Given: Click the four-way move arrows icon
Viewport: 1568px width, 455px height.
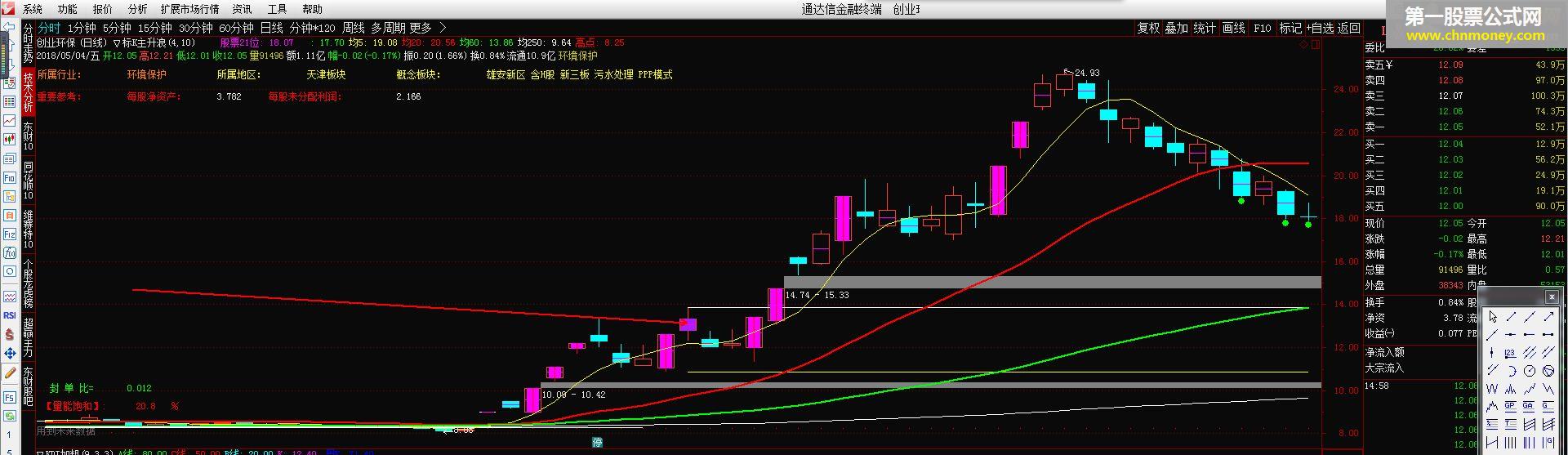Looking at the screenshot, I should click(x=10, y=353).
